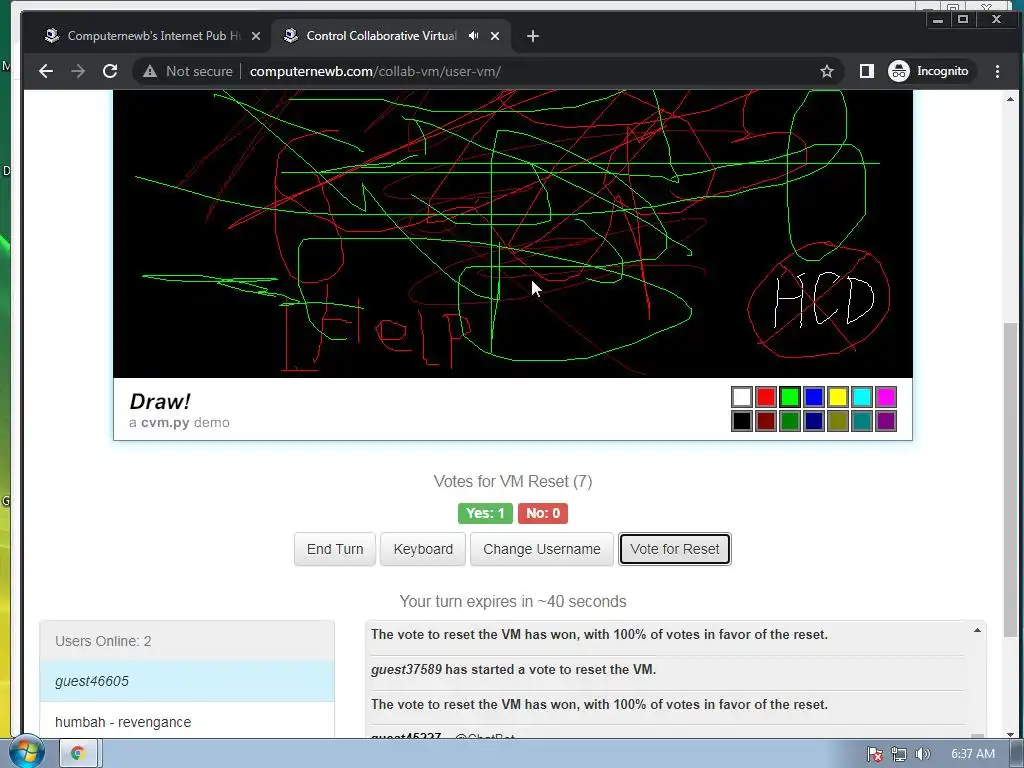Image resolution: width=1024 pixels, height=768 pixels.
Task: Close the Control Collaborative Virtual tab
Action: tap(495, 36)
